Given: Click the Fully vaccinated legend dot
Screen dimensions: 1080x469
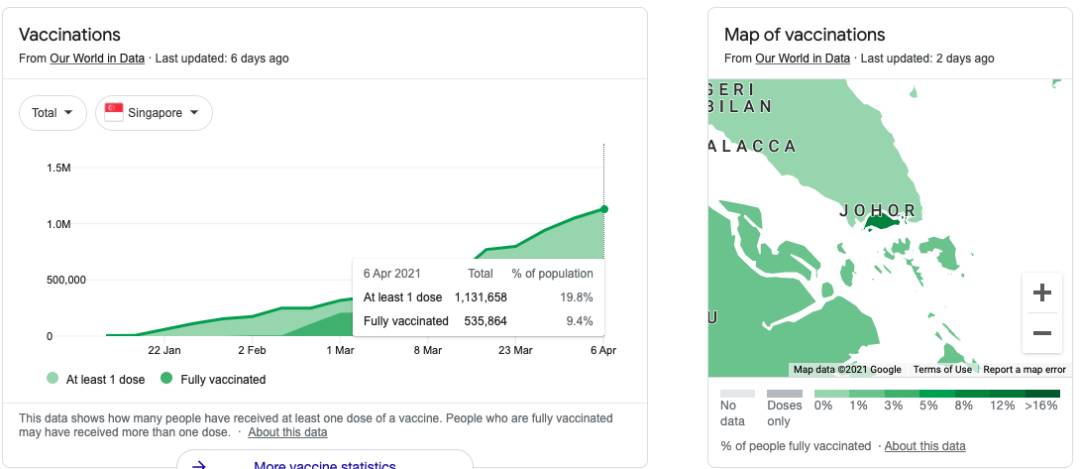Looking at the screenshot, I should (x=165, y=380).
